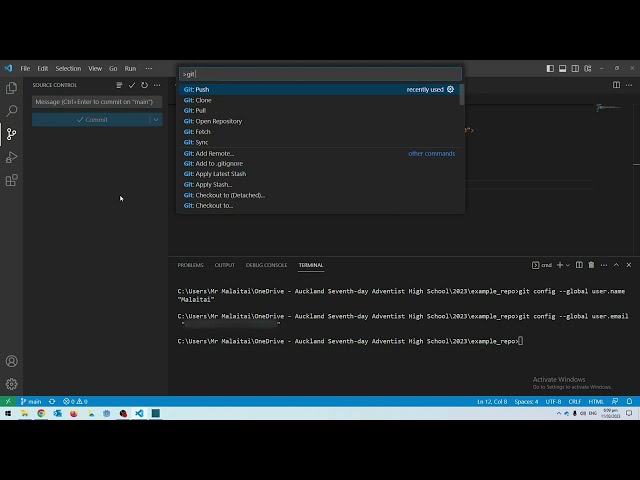Click the View as Tree icon in Source Control
Viewport: 640px width, 480px height.
[x=119, y=85]
